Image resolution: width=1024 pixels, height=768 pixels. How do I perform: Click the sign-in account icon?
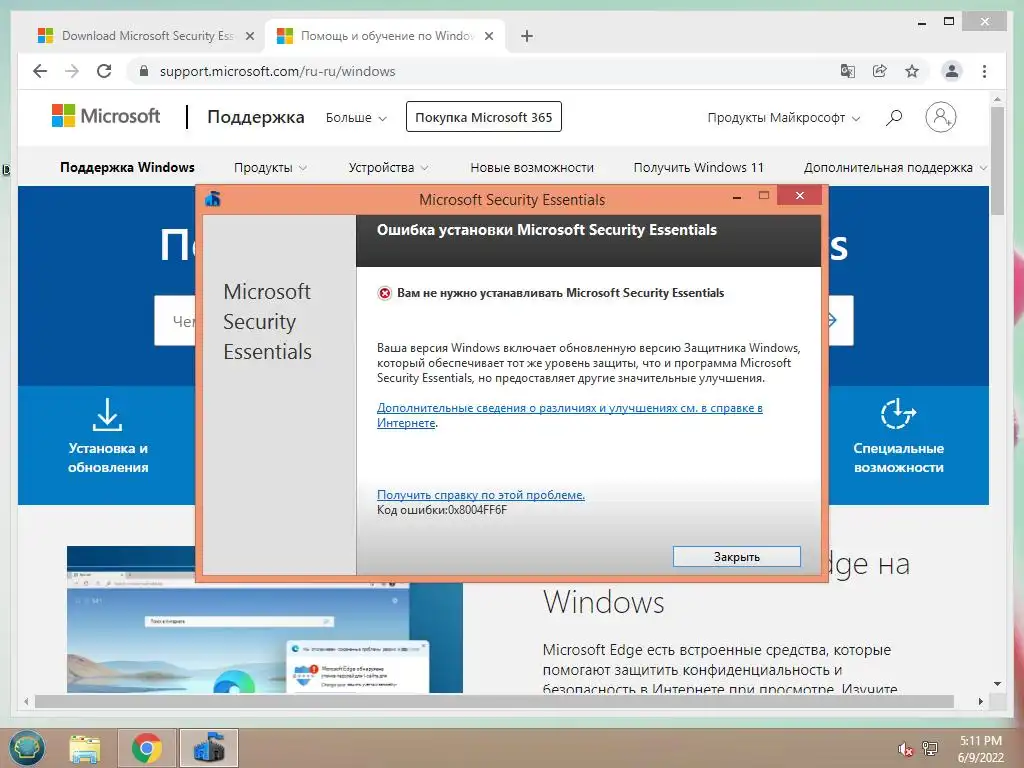(x=940, y=117)
